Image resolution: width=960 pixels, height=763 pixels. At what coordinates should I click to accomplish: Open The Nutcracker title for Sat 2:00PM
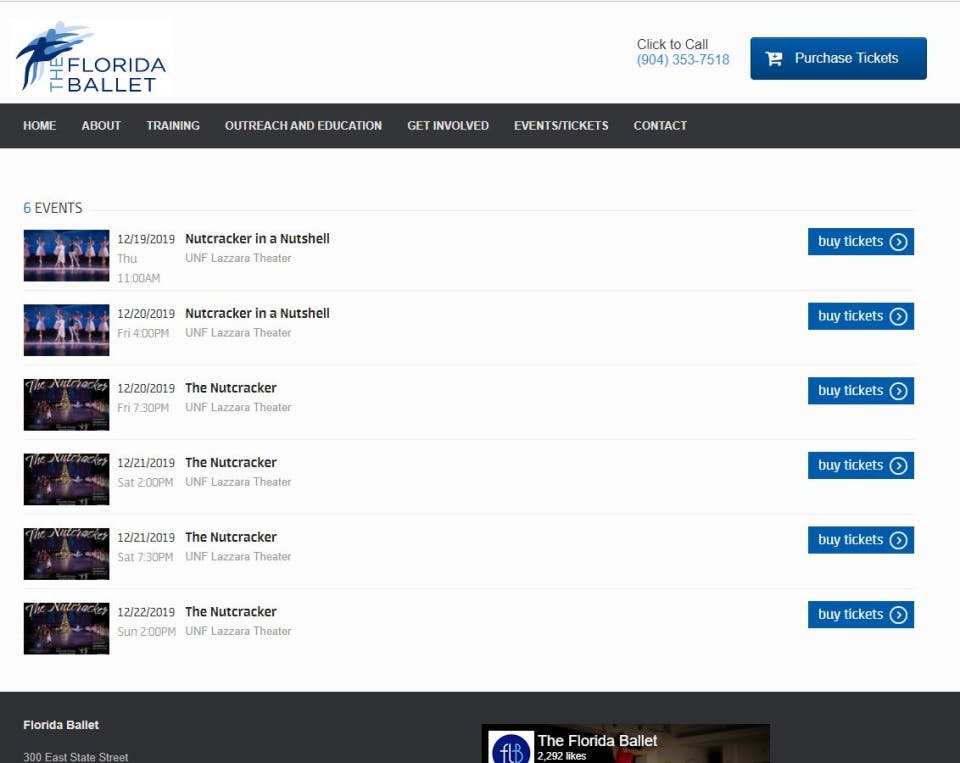tap(231, 463)
